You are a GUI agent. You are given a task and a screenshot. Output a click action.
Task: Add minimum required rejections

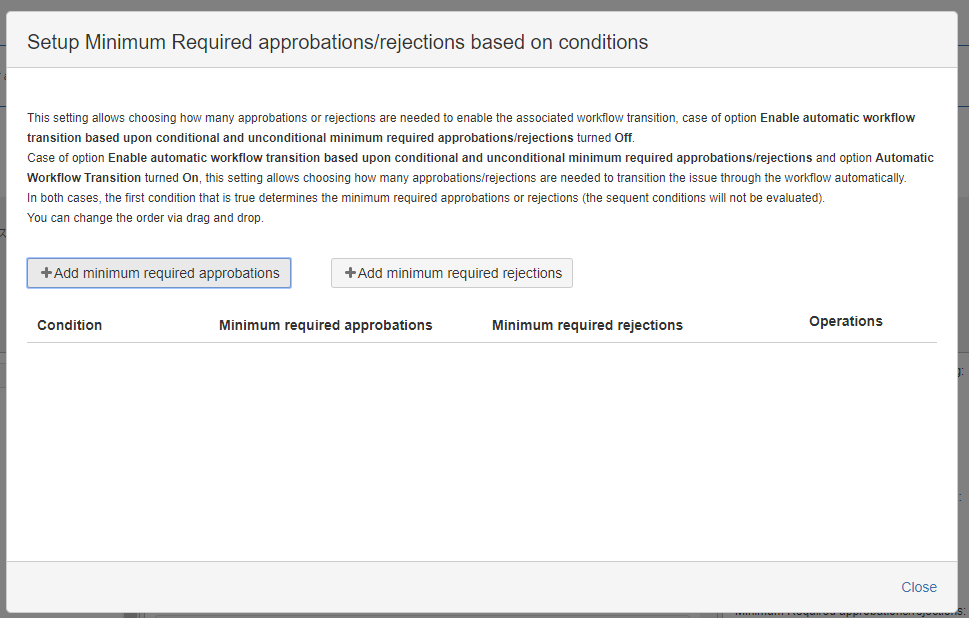click(x=452, y=273)
